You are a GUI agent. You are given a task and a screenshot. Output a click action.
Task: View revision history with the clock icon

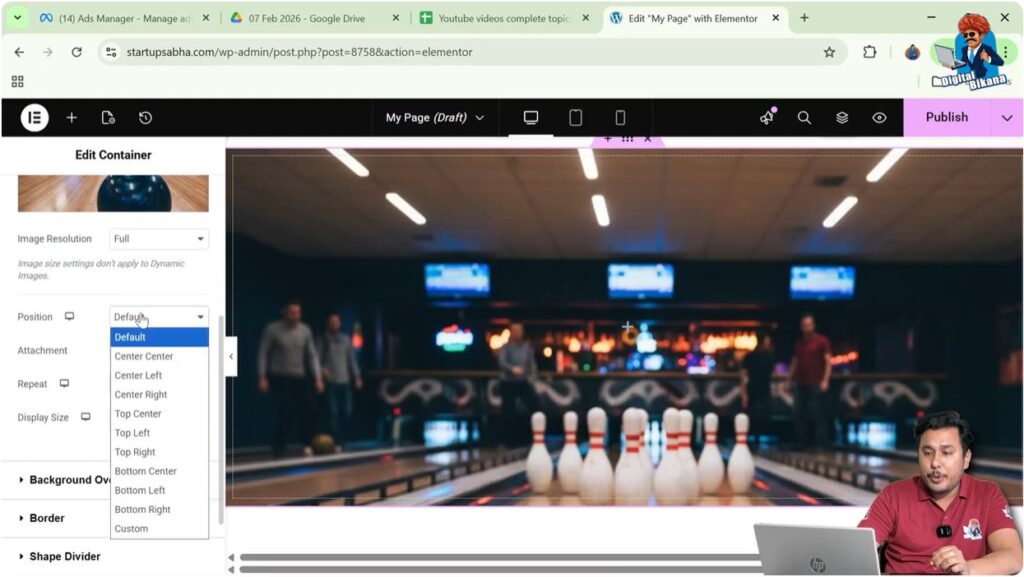point(146,117)
